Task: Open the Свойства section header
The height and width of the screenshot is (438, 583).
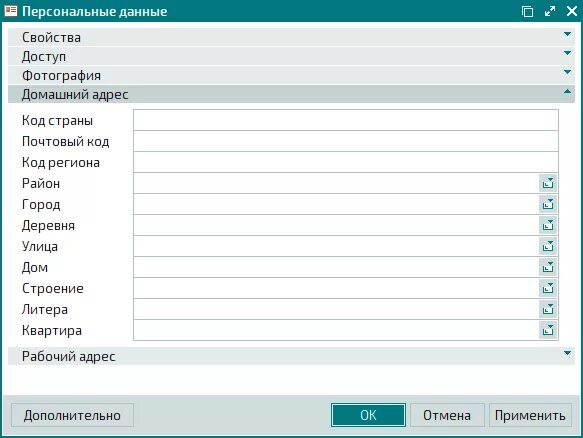Action: click(292, 37)
